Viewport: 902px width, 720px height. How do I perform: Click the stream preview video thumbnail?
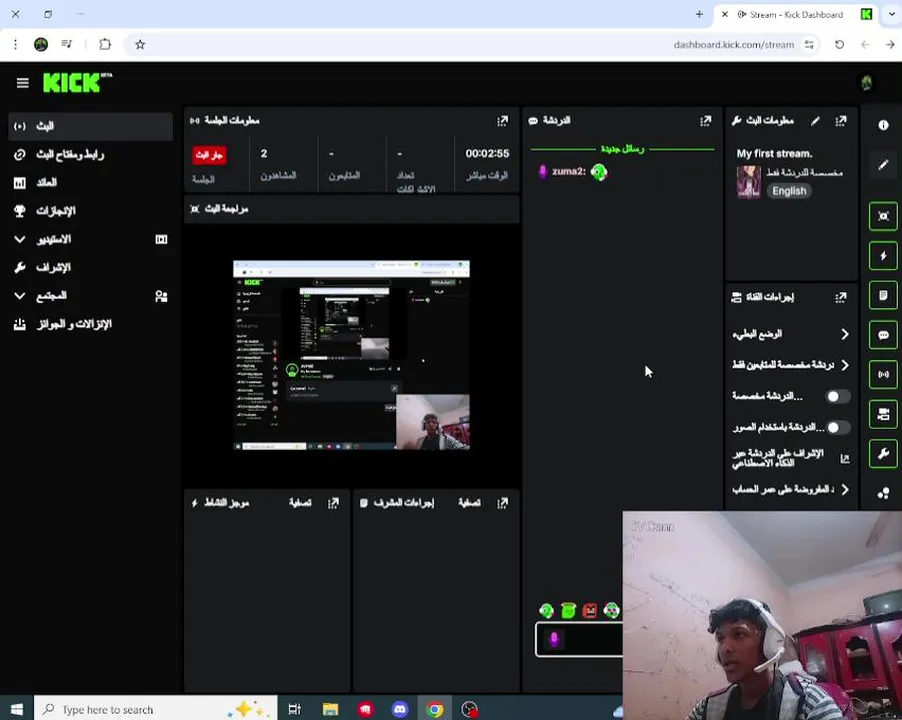351,355
